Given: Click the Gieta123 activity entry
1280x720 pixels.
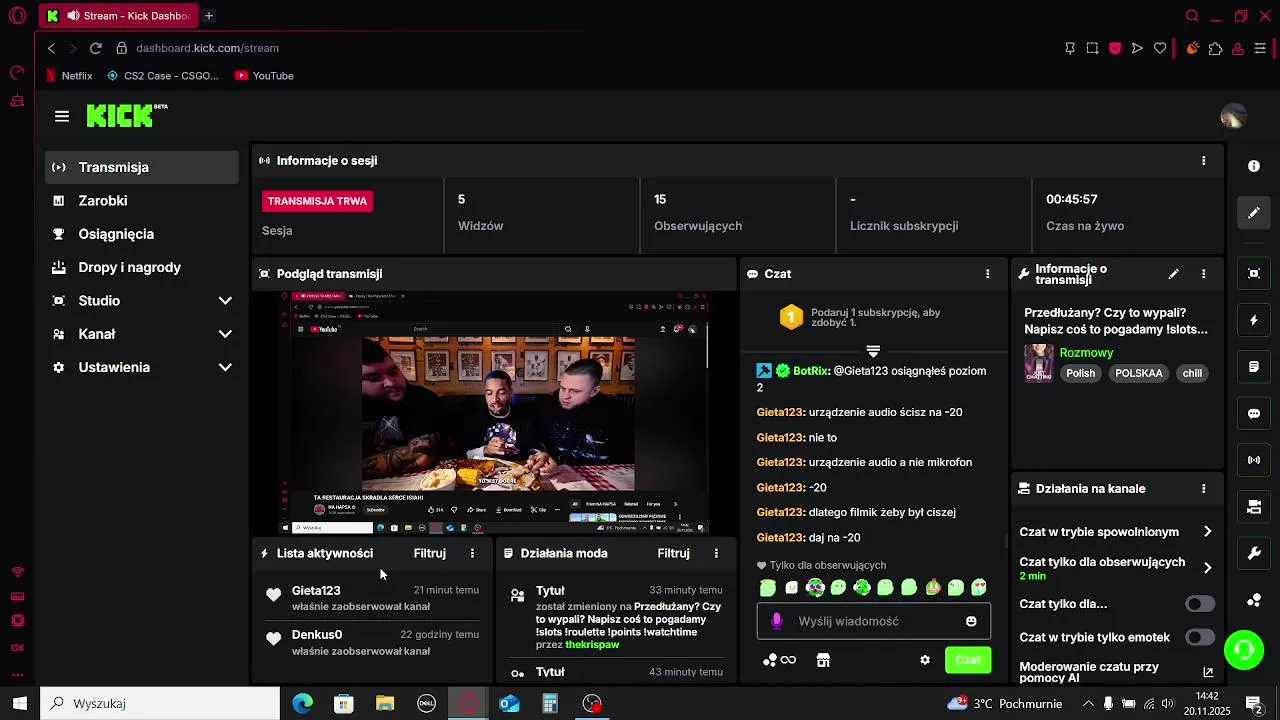Looking at the screenshot, I should tap(372, 598).
